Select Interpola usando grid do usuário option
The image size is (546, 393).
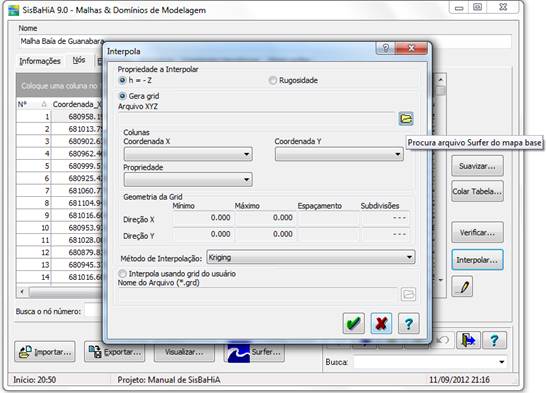(122, 274)
